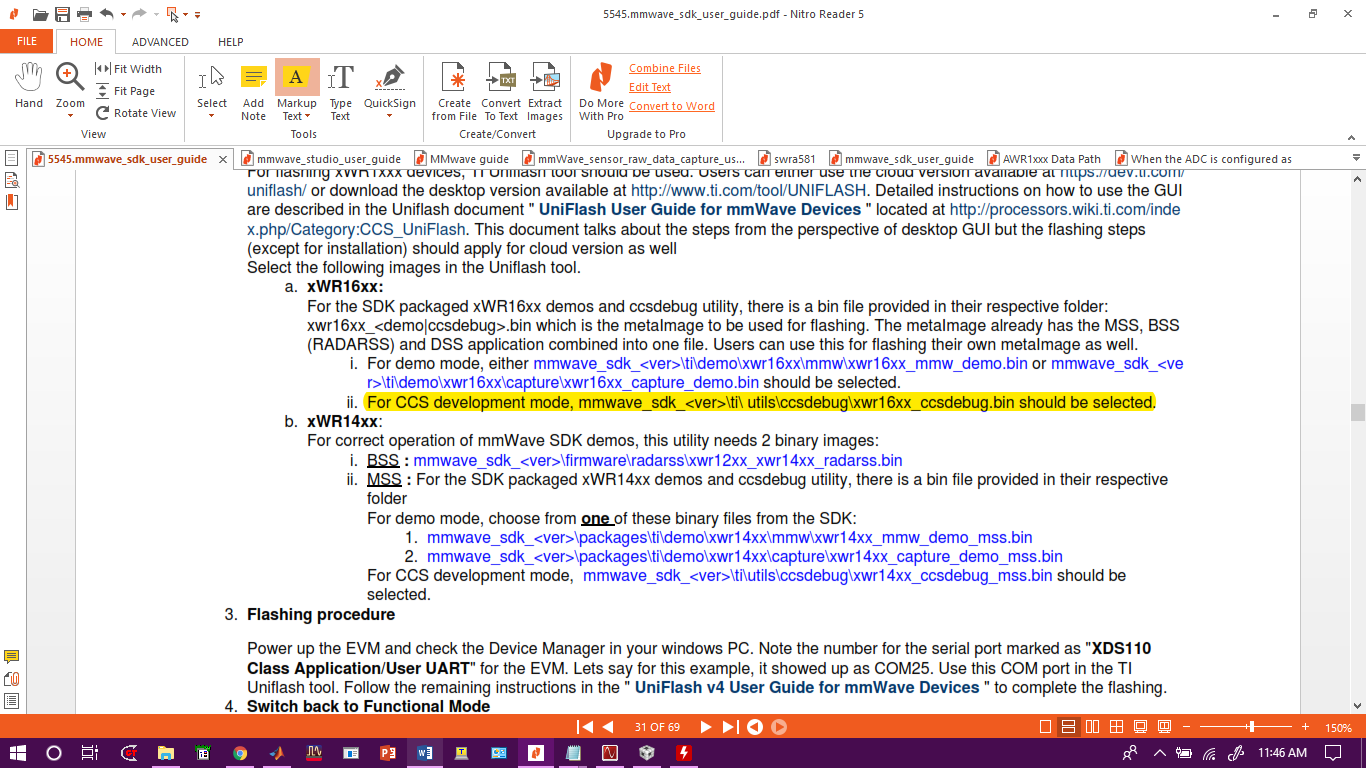The image size is (1366, 768).
Task: Open the Attachments paperclip panel in sidebar
Action: [x=11, y=679]
